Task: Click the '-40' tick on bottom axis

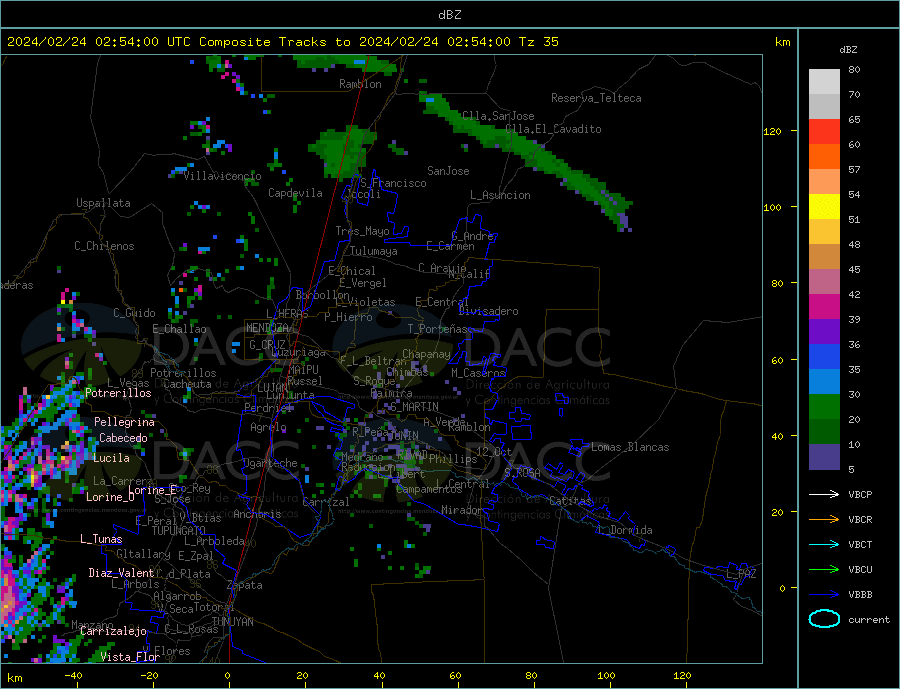Action: 73,676
